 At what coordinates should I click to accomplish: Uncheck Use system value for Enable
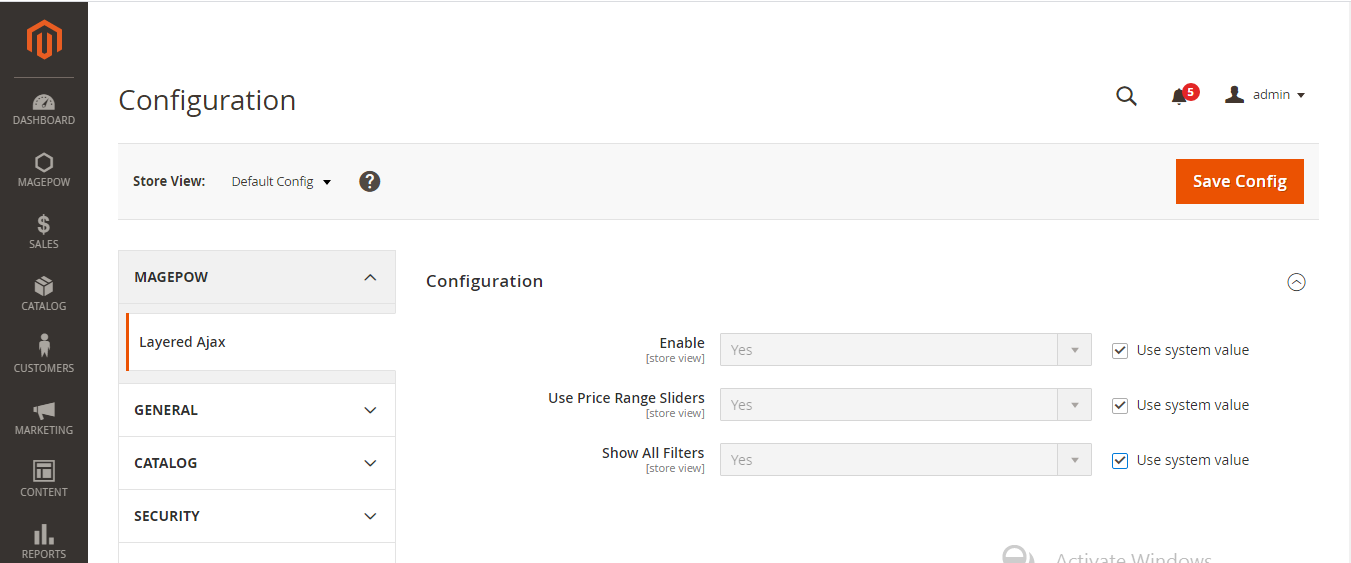[x=1120, y=351]
